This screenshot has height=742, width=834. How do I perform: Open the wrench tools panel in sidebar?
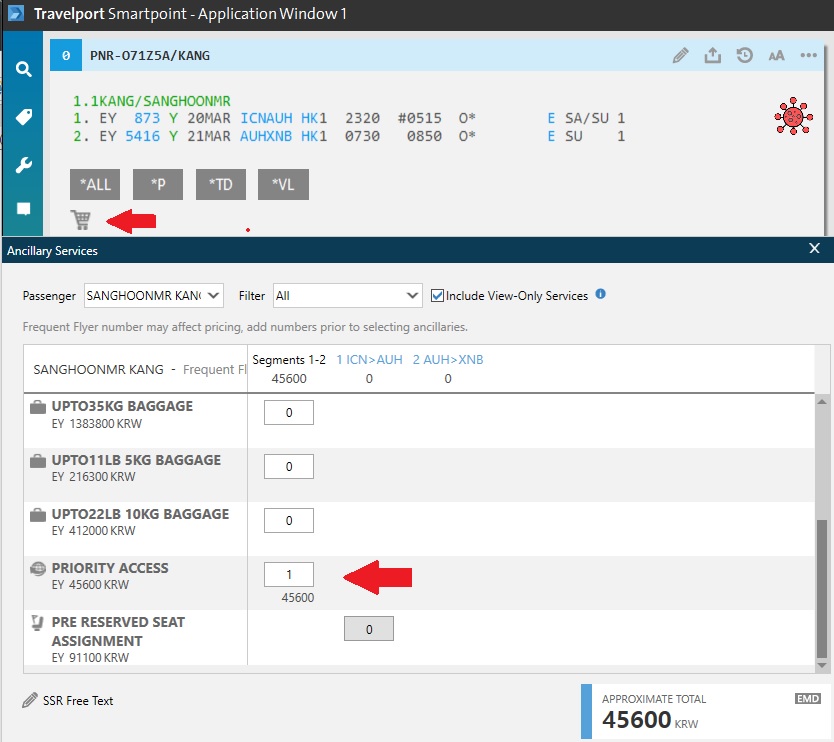[23, 165]
